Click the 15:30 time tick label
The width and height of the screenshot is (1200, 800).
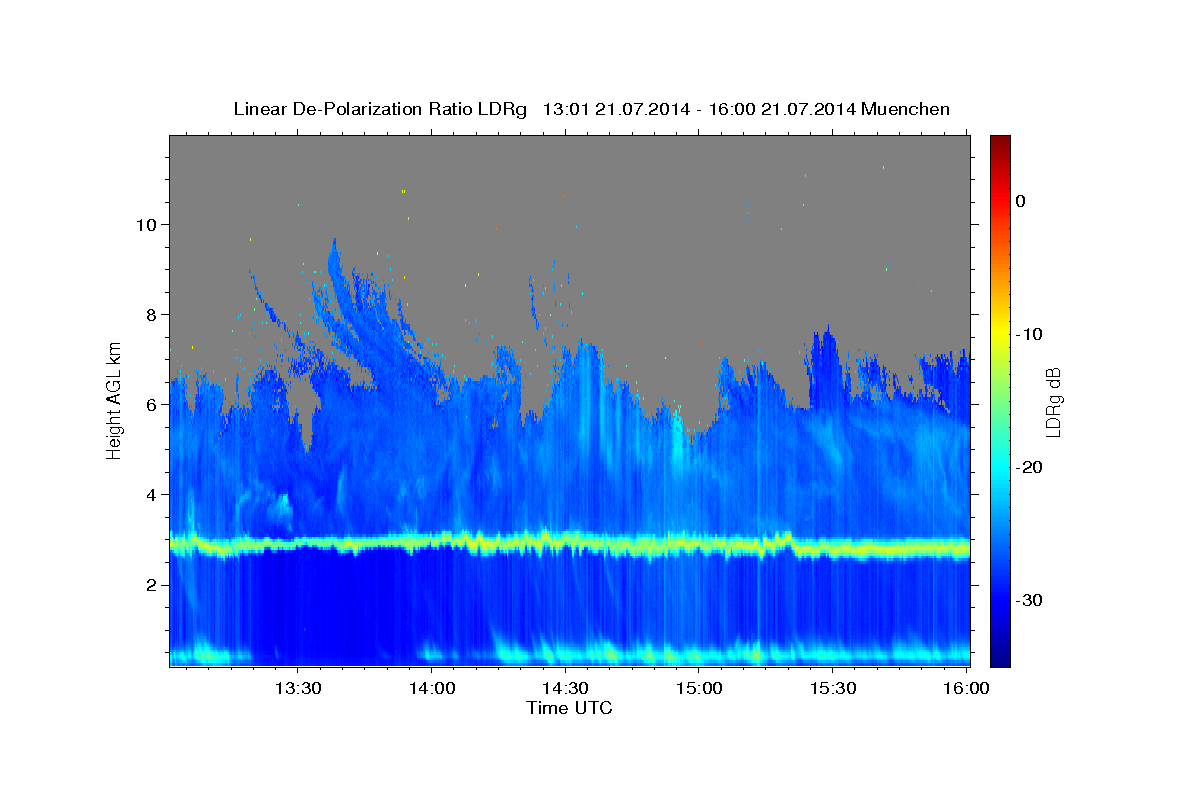click(832, 688)
